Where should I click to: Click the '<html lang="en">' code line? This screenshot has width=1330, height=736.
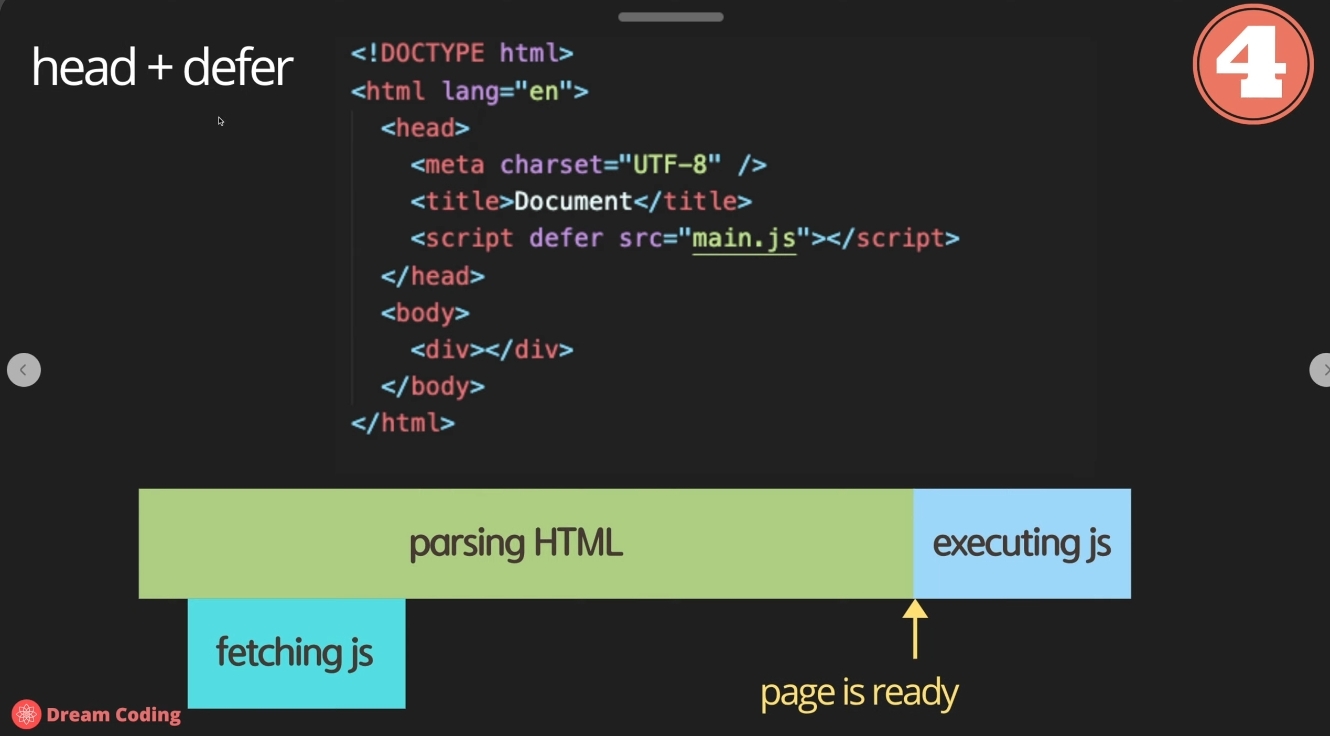(470, 91)
